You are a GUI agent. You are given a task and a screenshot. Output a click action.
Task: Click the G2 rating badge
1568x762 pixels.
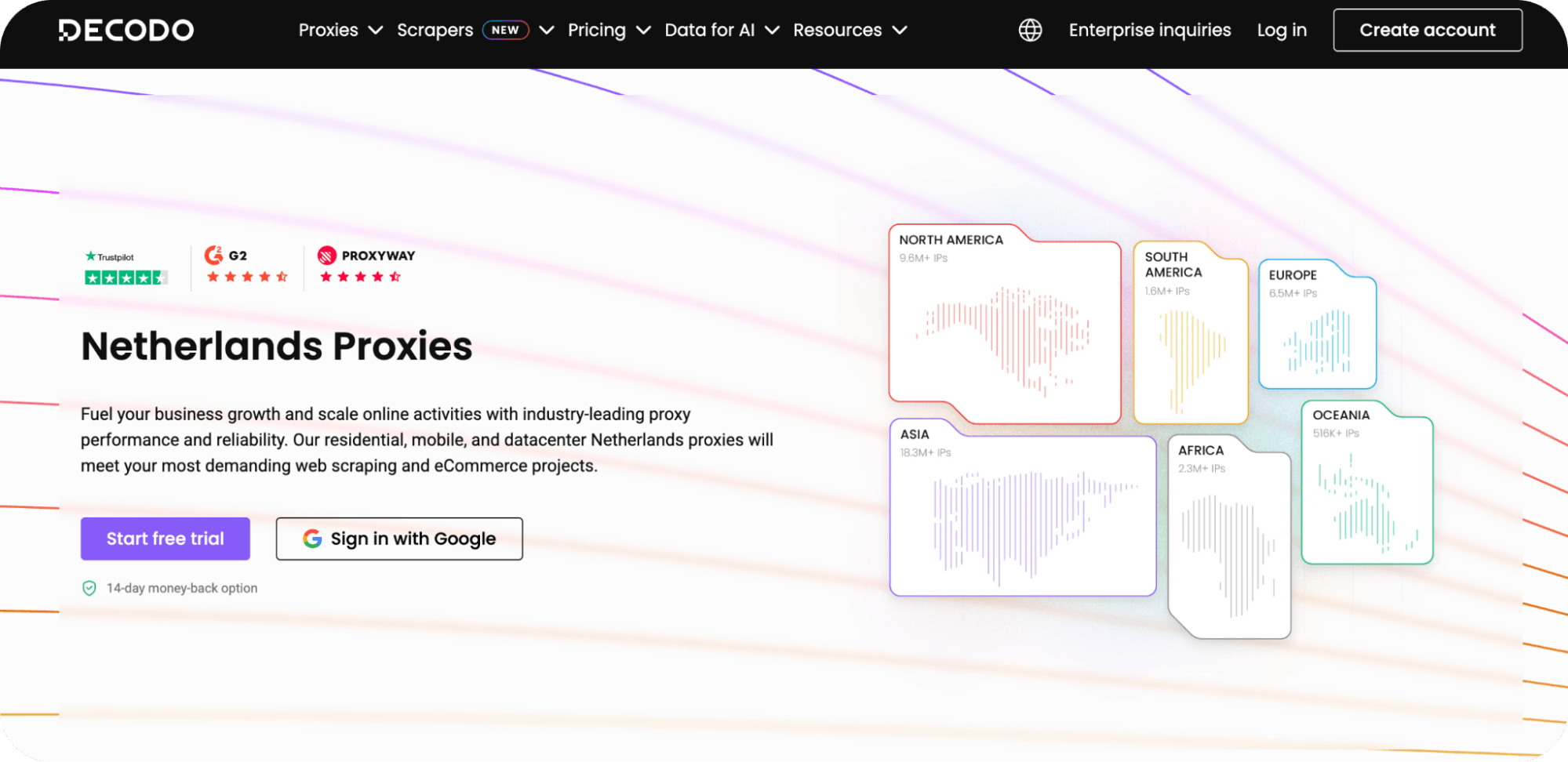coord(246,266)
